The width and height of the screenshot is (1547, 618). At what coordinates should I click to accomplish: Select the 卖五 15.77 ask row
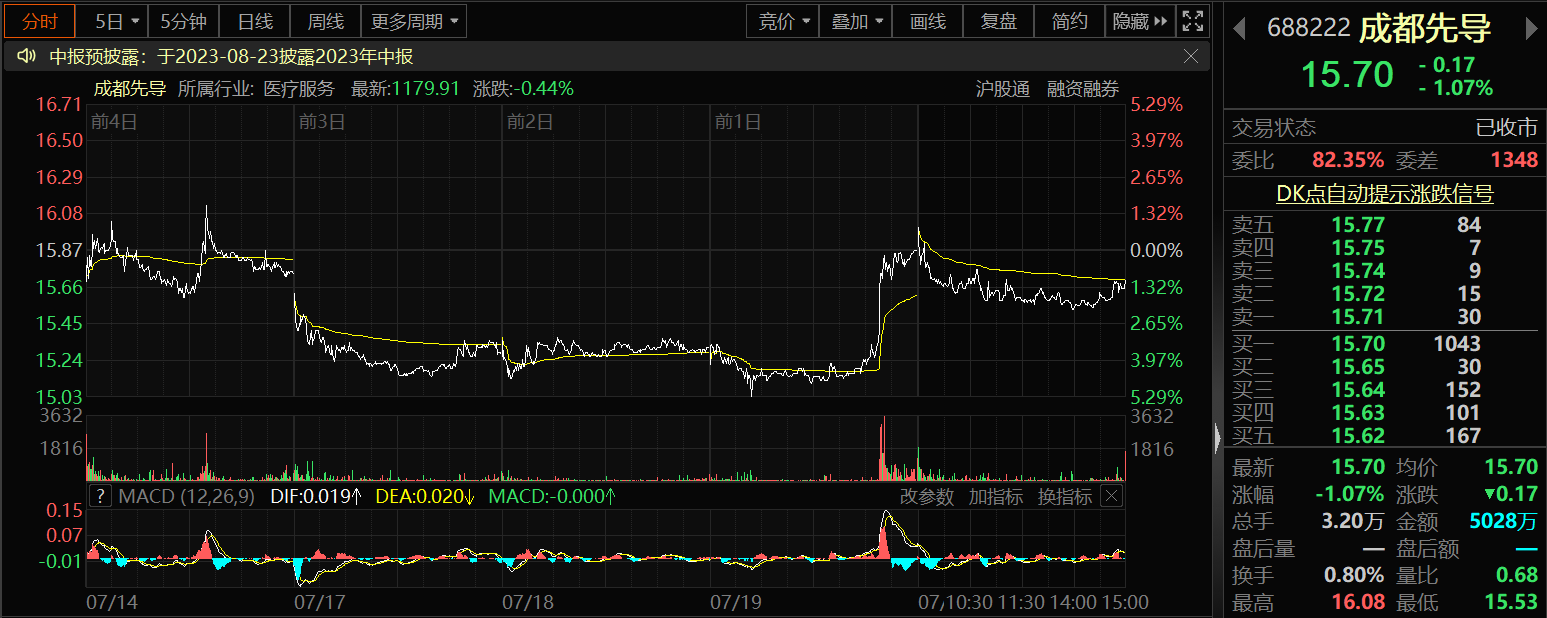[x=1385, y=224]
